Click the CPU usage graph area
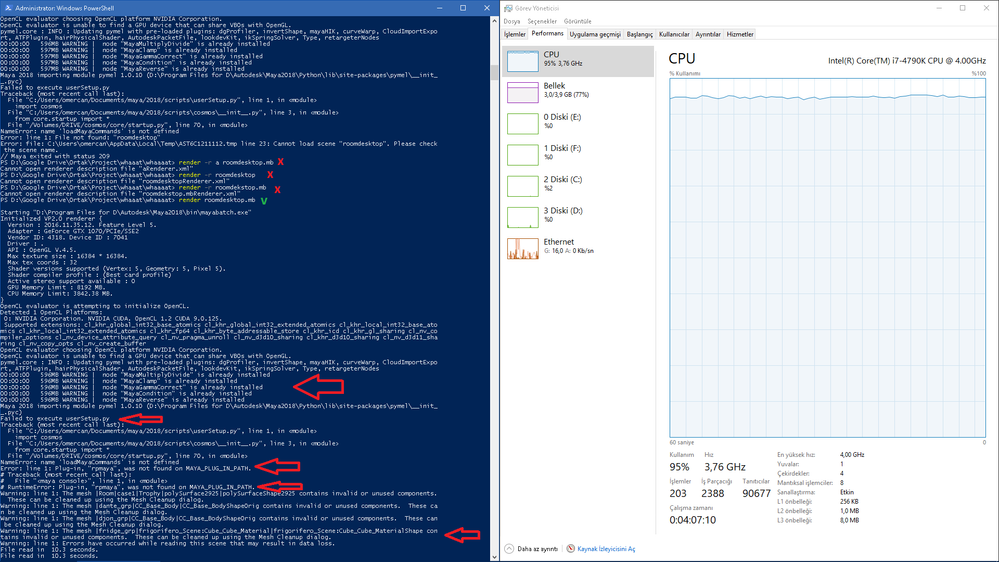The height and width of the screenshot is (562, 999). pyautogui.click(x=828, y=258)
